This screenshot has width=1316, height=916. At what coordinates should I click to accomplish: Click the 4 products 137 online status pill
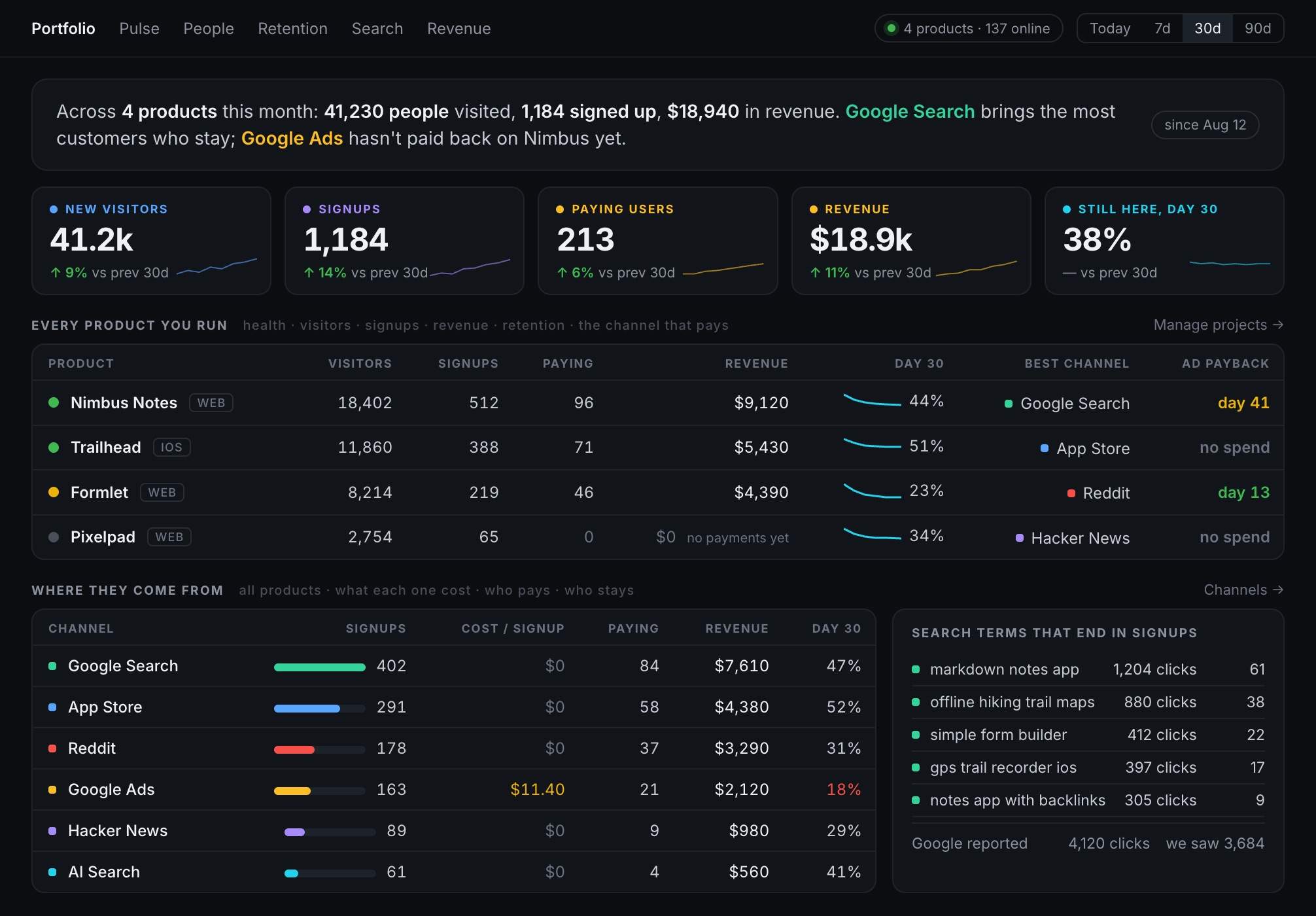(x=969, y=29)
